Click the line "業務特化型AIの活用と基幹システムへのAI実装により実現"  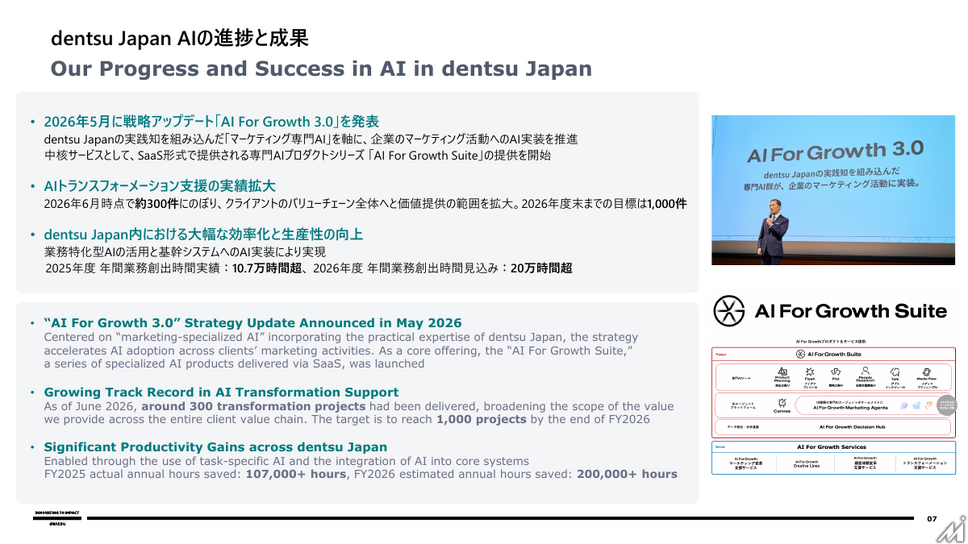(185, 252)
